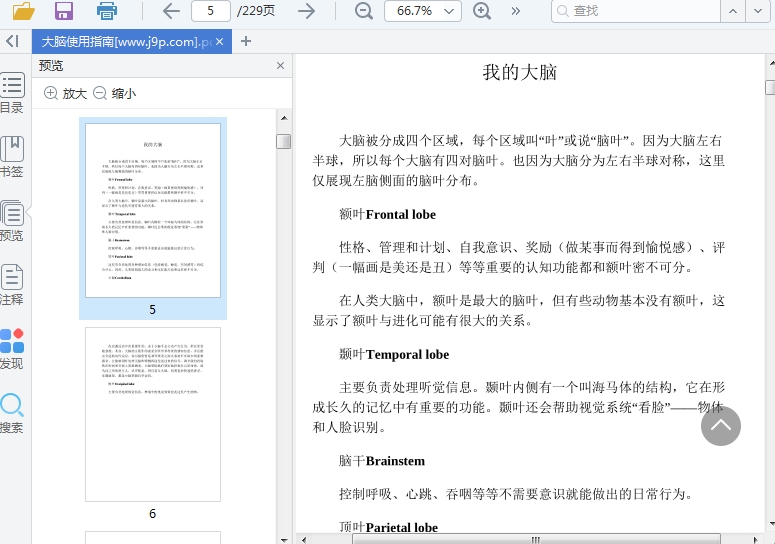Screen dimensions: 775x544
Task: Print the document using printer icon
Action: [107, 10]
